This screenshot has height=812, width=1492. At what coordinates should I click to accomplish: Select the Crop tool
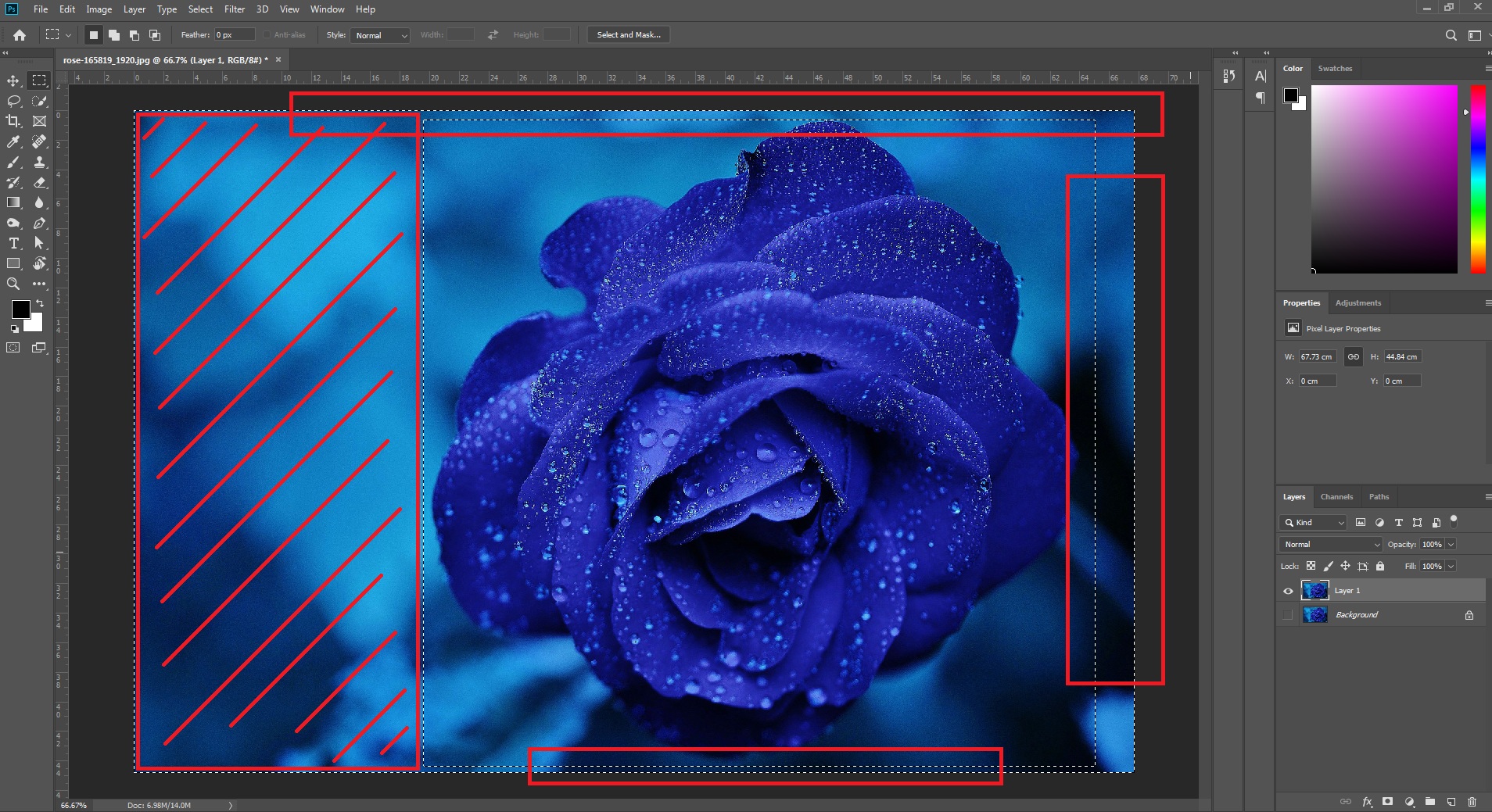click(13, 121)
